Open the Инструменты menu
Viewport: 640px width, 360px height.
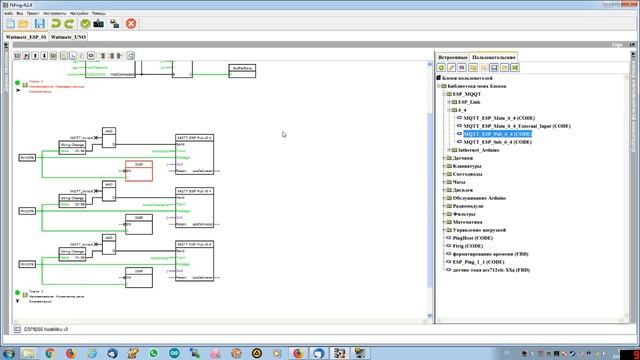coord(54,13)
